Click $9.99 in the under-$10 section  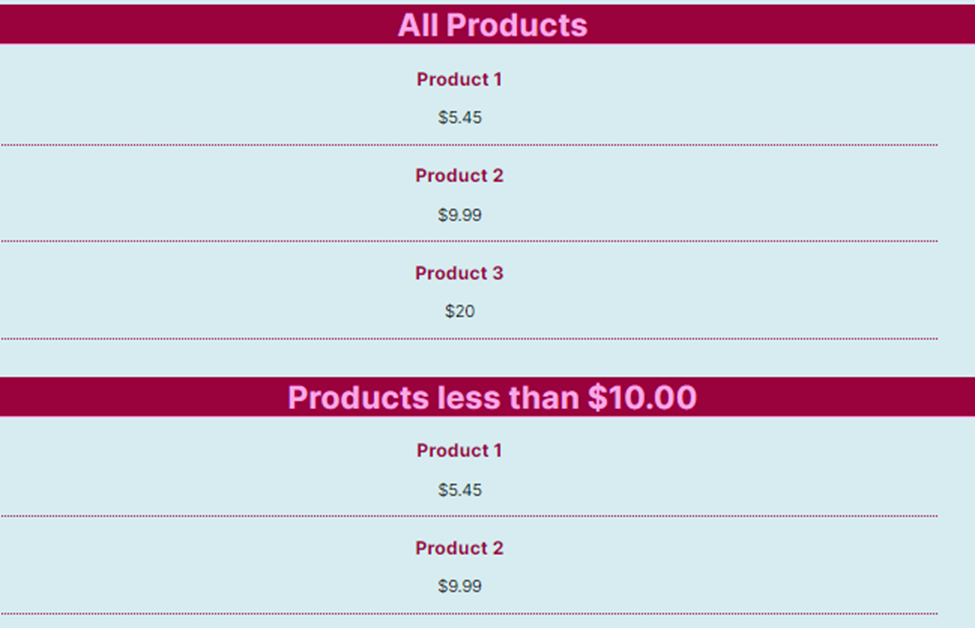459,586
